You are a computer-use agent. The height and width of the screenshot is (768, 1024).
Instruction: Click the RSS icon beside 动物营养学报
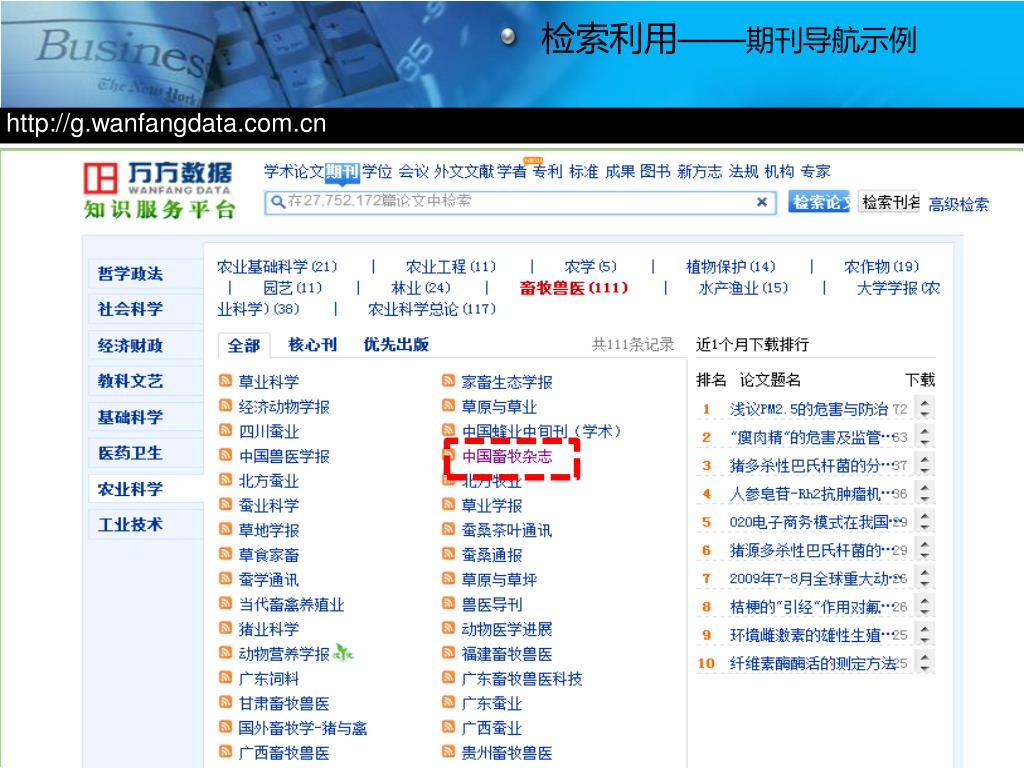coord(225,652)
